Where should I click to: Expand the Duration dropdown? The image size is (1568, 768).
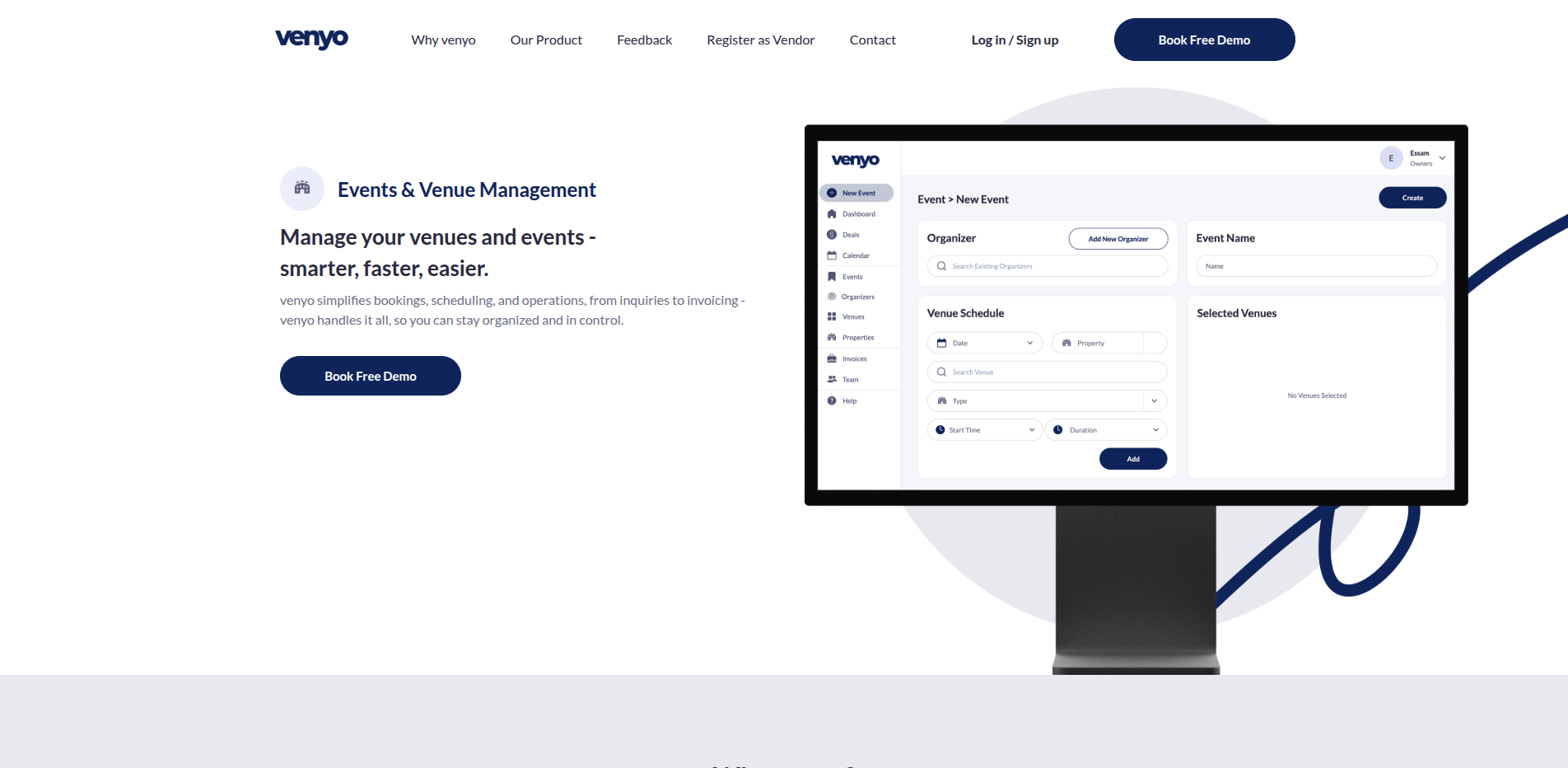tap(1157, 429)
